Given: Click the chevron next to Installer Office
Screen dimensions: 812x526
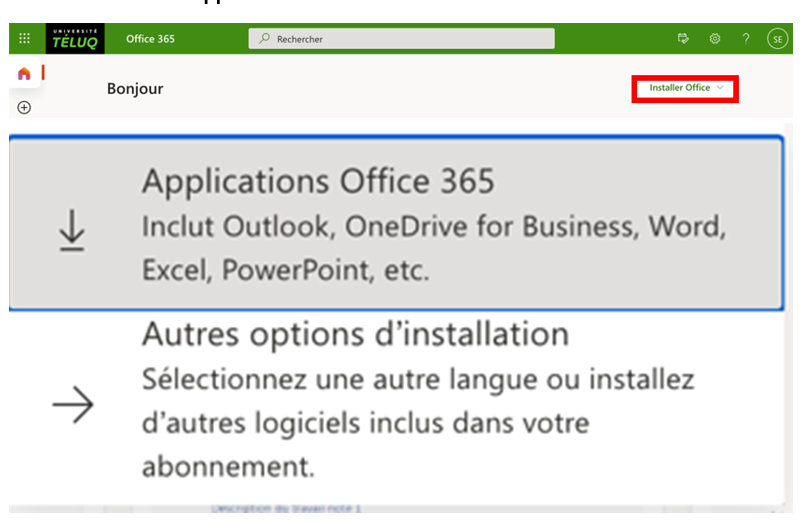Looking at the screenshot, I should [720, 88].
